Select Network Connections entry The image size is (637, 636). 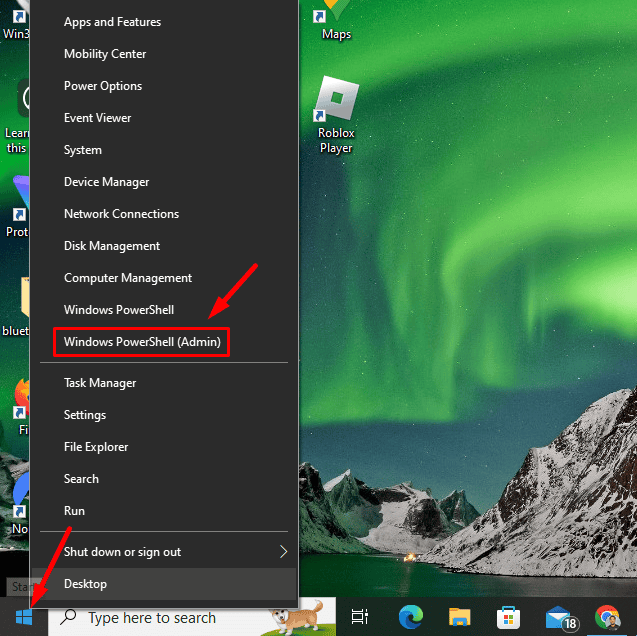click(164, 214)
